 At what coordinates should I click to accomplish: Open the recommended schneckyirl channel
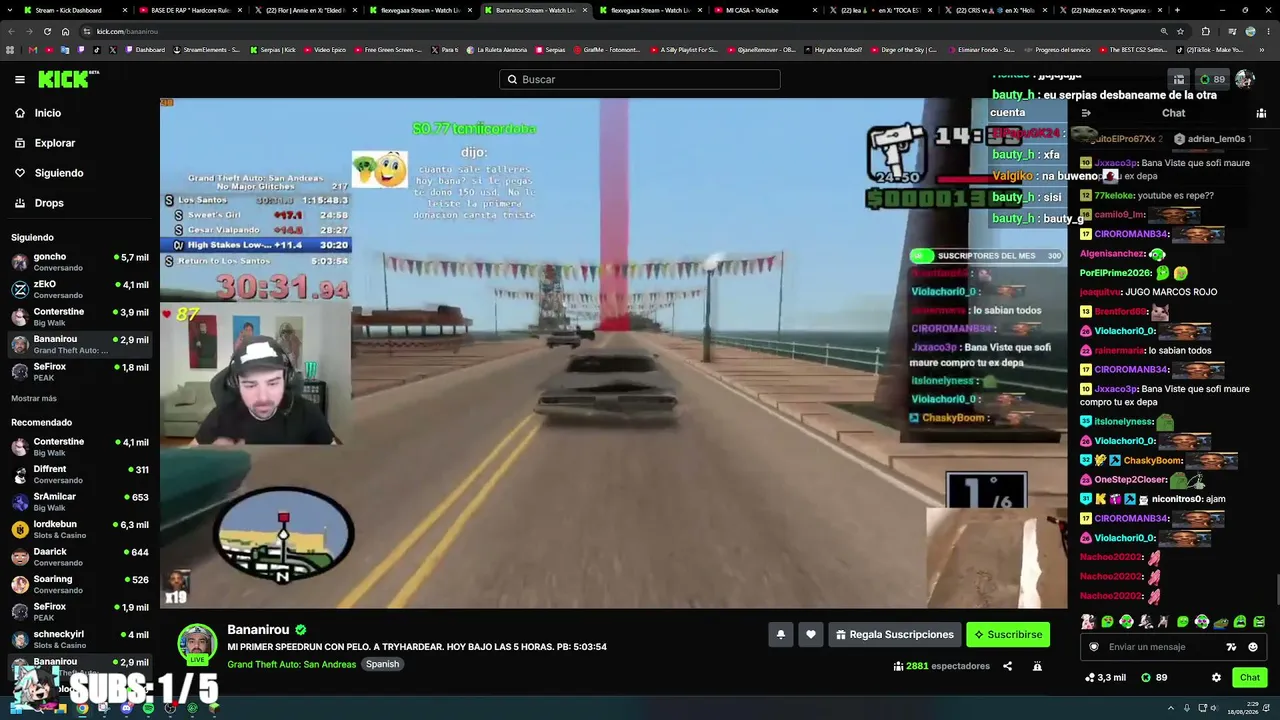tap(80, 639)
